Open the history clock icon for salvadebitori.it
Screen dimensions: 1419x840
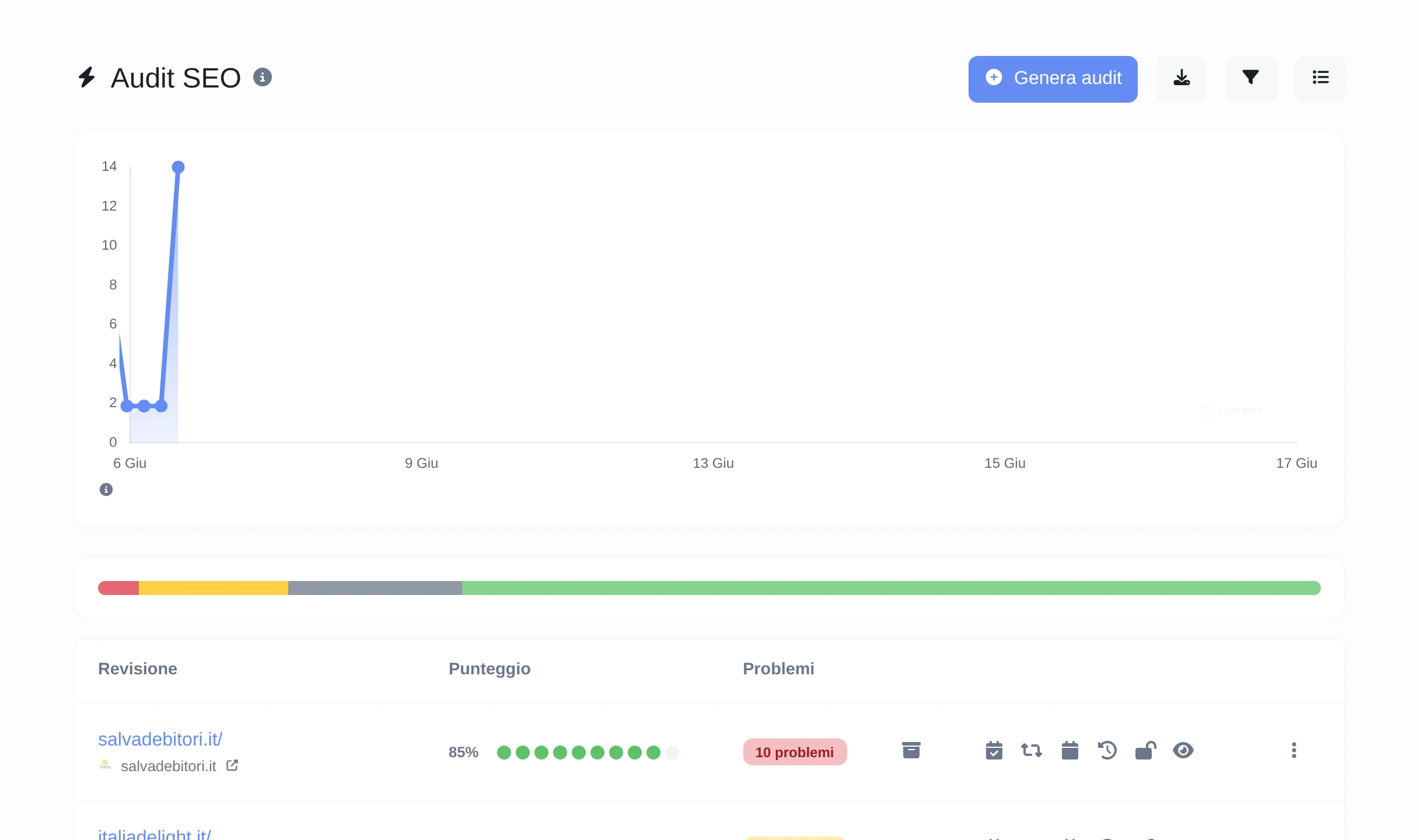click(x=1107, y=751)
